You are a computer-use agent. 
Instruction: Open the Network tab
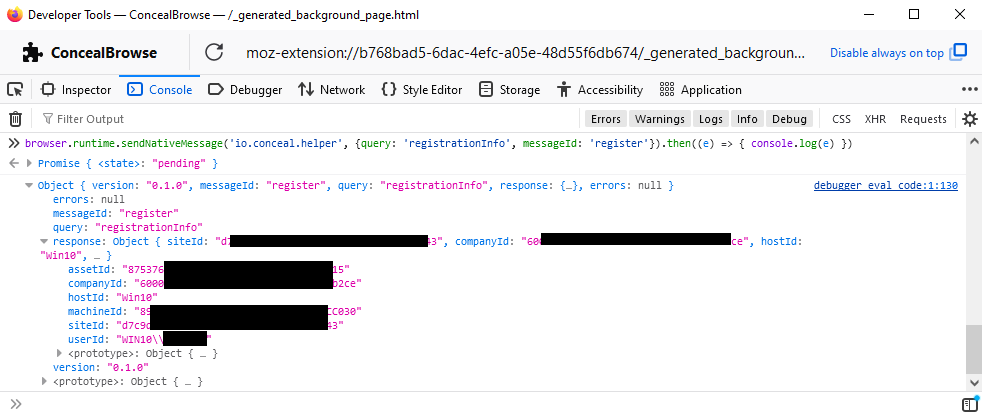click(x=331, y=90)
